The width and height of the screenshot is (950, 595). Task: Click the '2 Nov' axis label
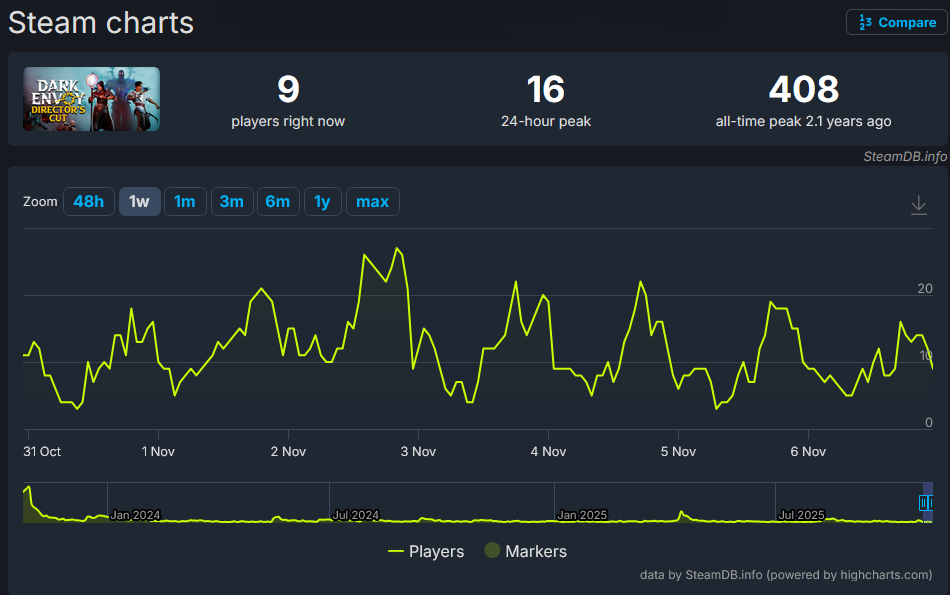click(288, 451)
